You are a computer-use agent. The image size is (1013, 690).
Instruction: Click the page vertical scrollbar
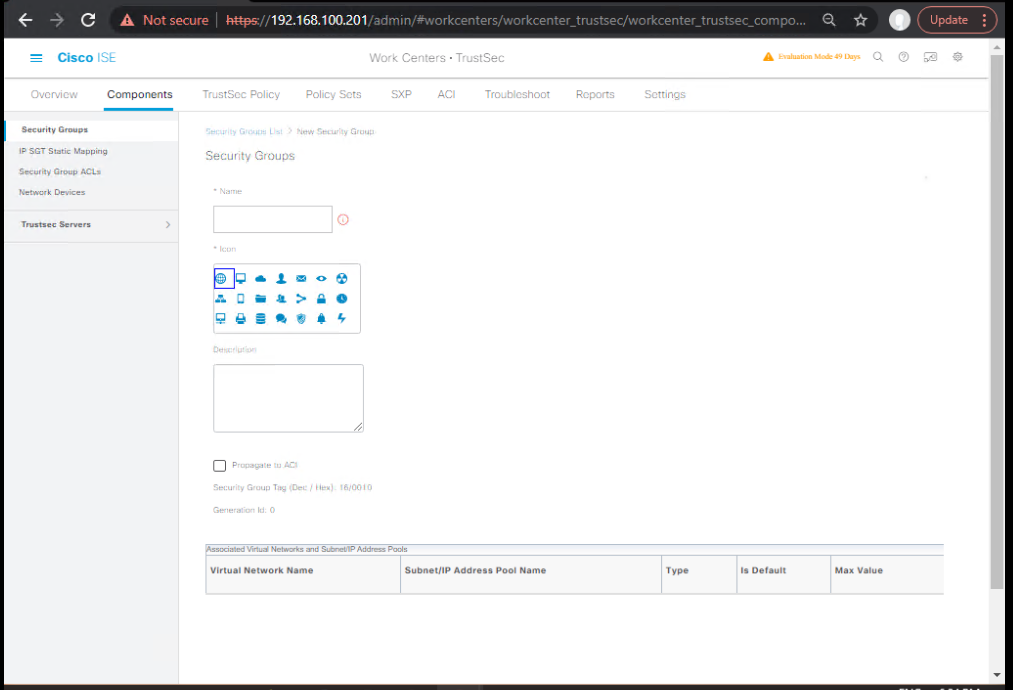[x=997, y=323]
